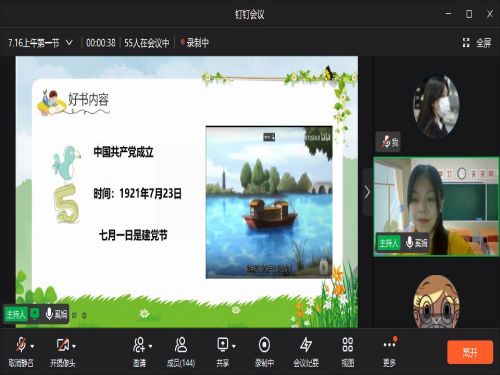
Task: Open the dropdown arrow next to 共享
Action: pyautogui.click(x=234, y=346)
